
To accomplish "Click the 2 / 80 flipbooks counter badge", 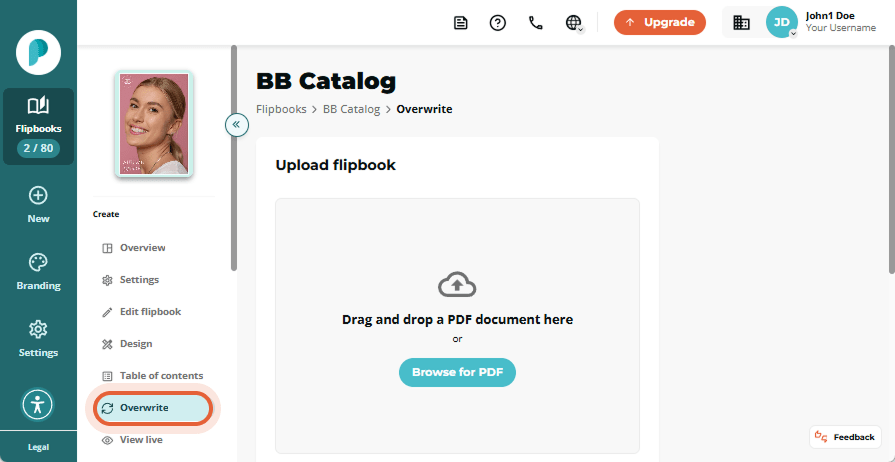I will pos(38,148).
